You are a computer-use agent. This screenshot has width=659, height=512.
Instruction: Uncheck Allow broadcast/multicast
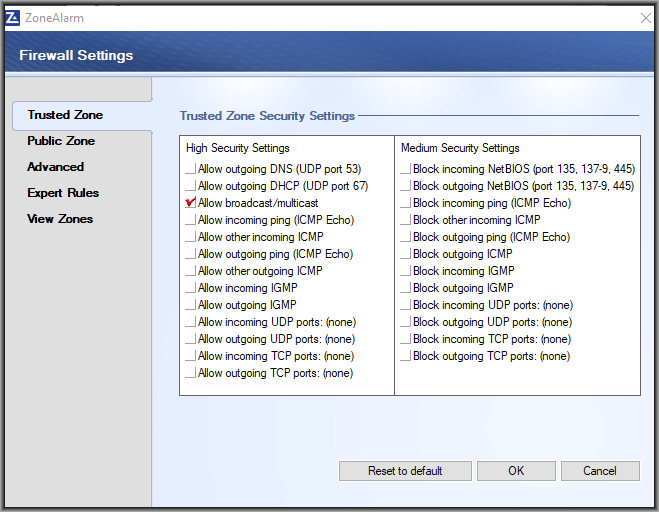point(191,203)
